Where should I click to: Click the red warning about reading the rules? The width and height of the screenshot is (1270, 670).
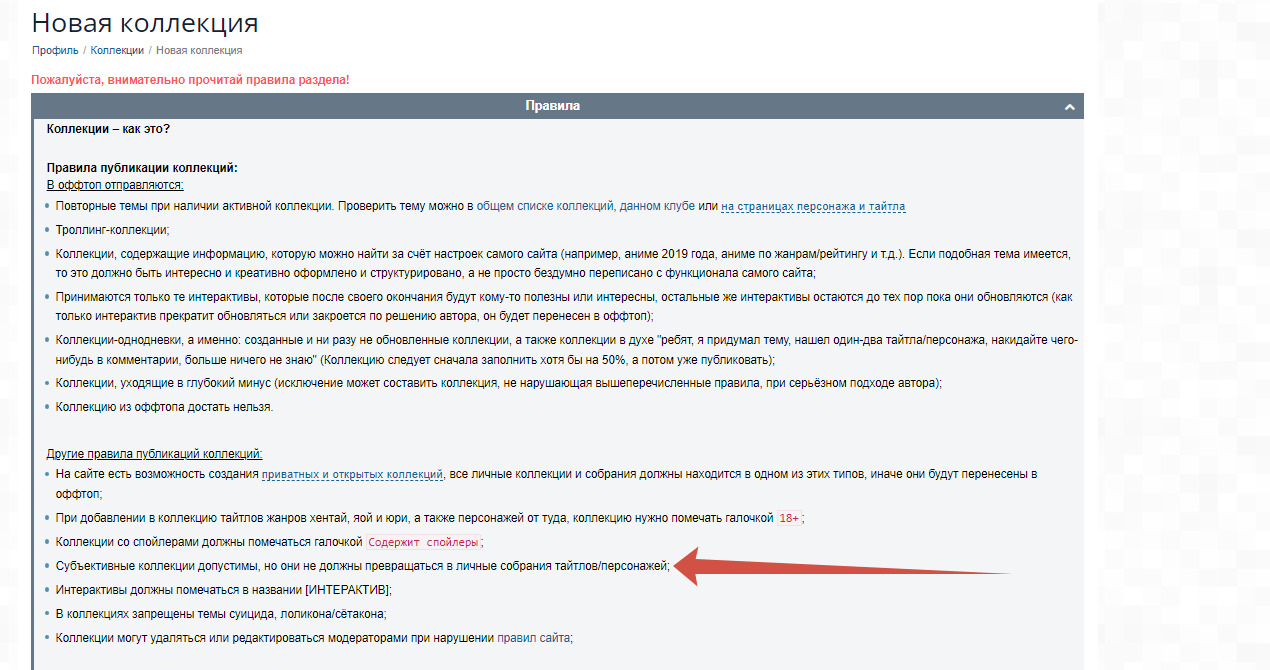(x=190, y=79)
